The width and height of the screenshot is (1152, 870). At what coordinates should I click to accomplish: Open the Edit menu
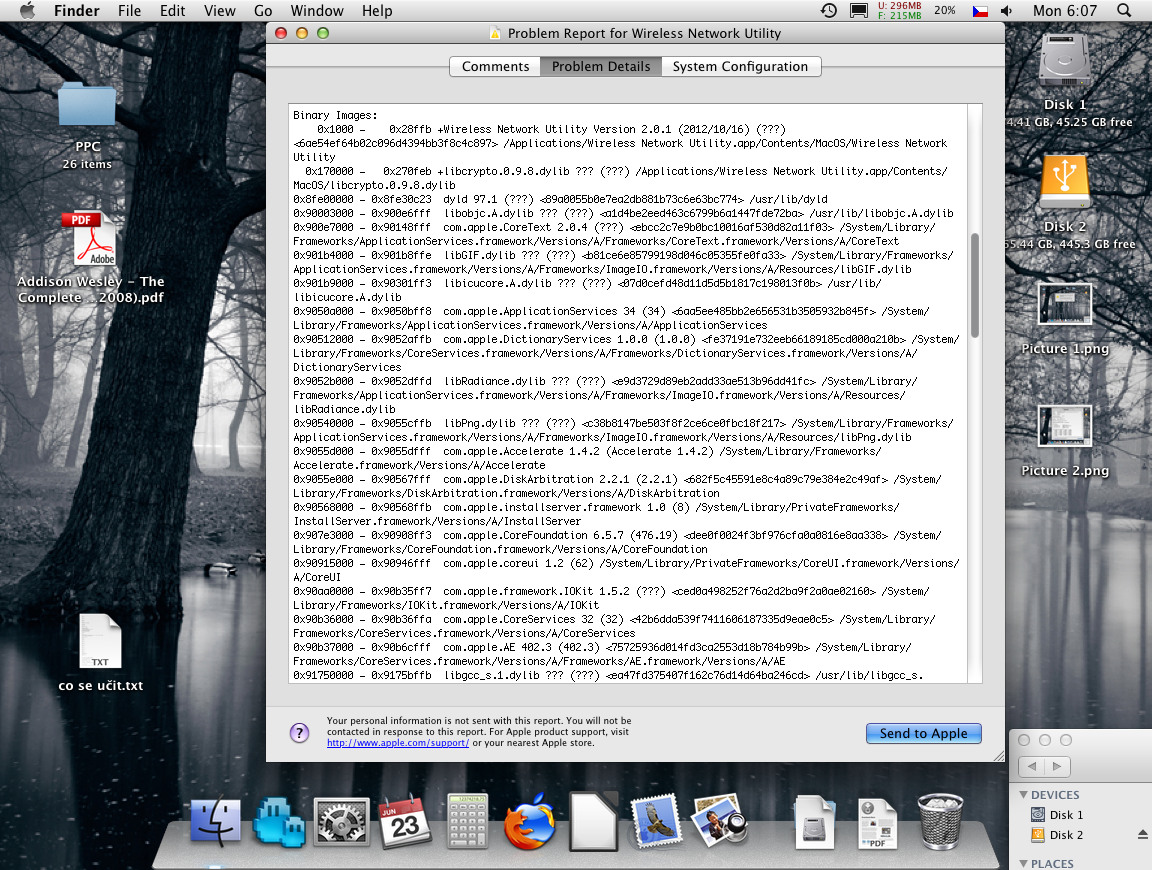tap(173, 10)
